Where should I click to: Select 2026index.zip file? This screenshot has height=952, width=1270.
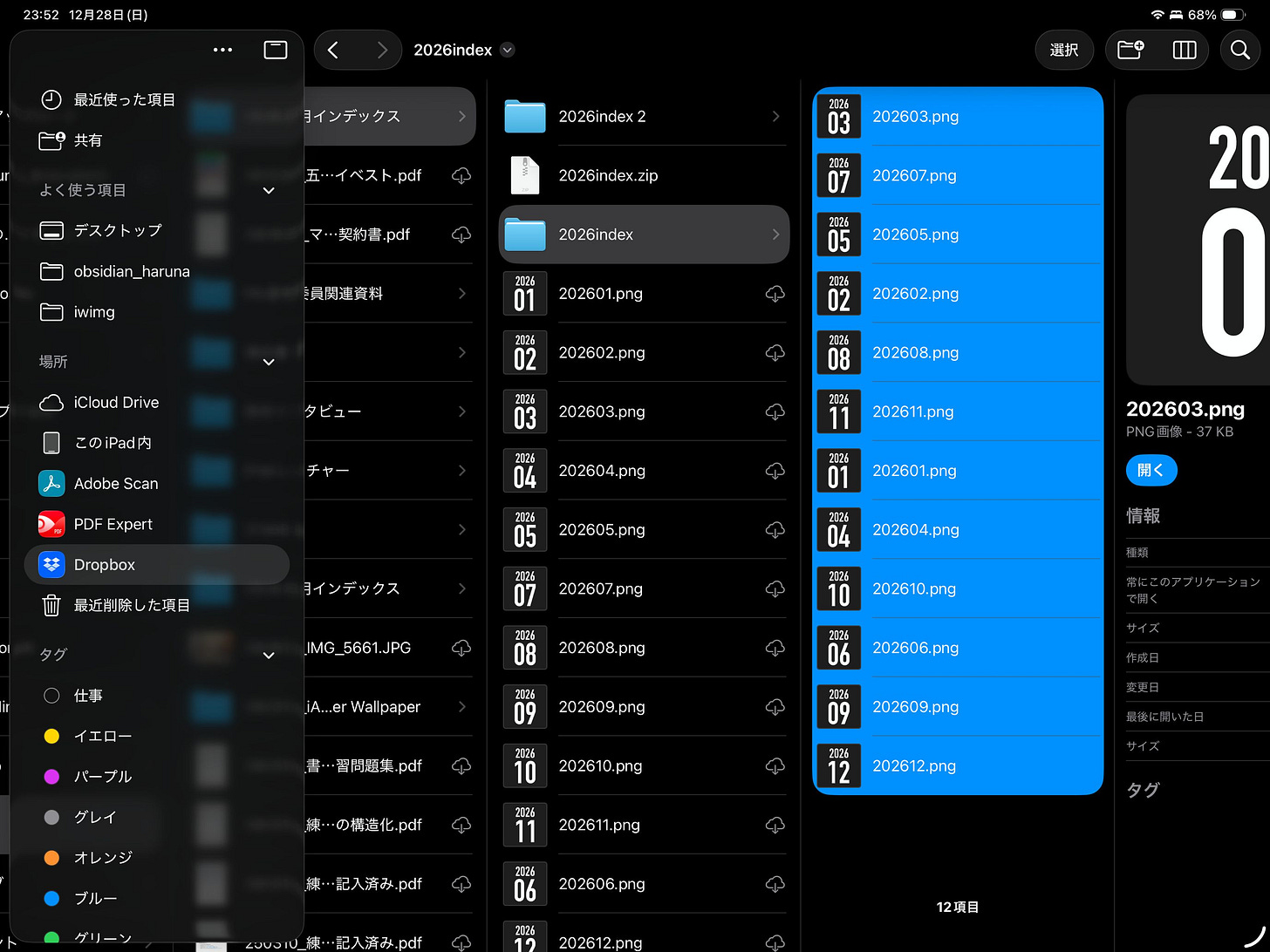click(644, 175)
